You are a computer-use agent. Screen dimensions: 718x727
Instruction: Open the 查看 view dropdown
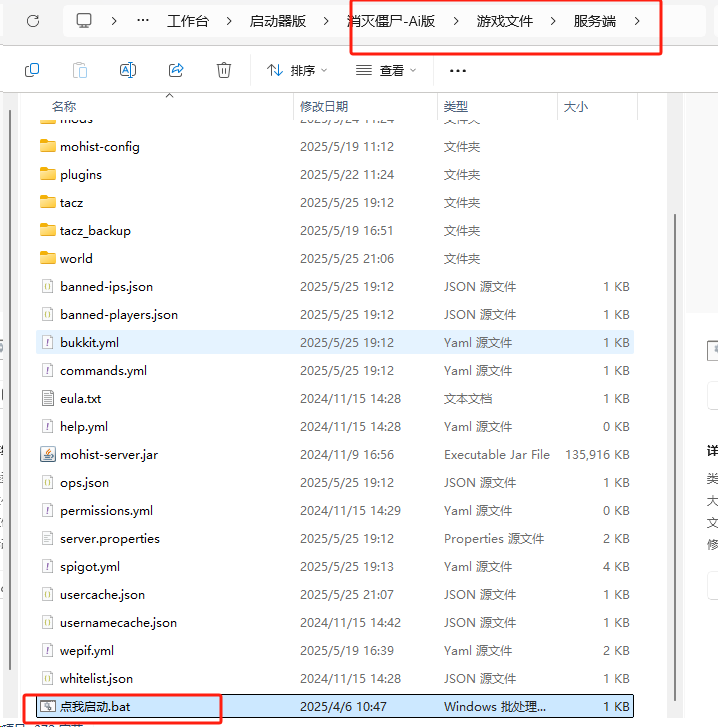386,70
